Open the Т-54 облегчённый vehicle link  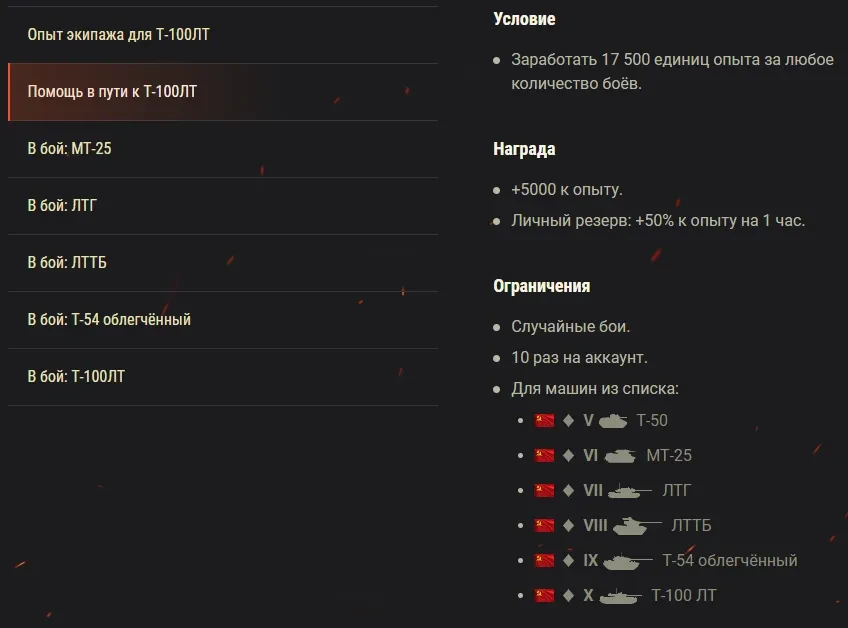click(x=729, y=561)
